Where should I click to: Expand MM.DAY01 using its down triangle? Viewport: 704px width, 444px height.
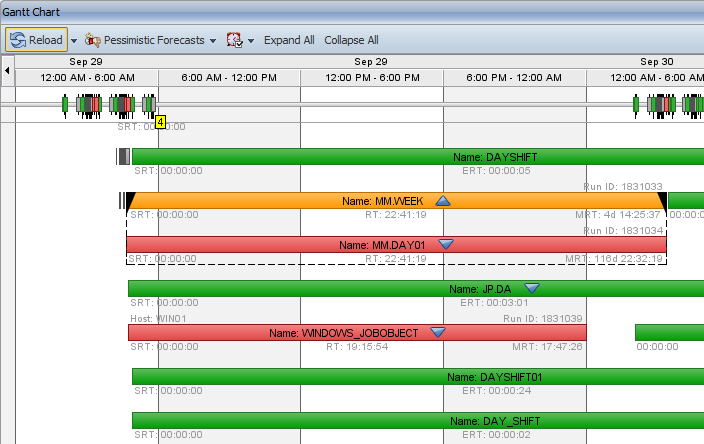[x=447, y=245]
